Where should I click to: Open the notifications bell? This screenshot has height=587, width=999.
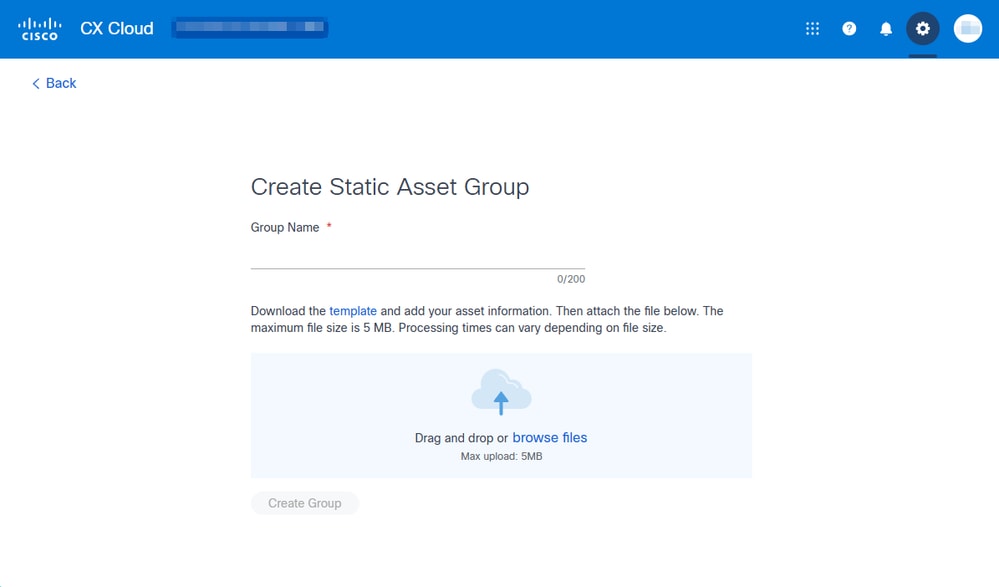pos(886,29)
